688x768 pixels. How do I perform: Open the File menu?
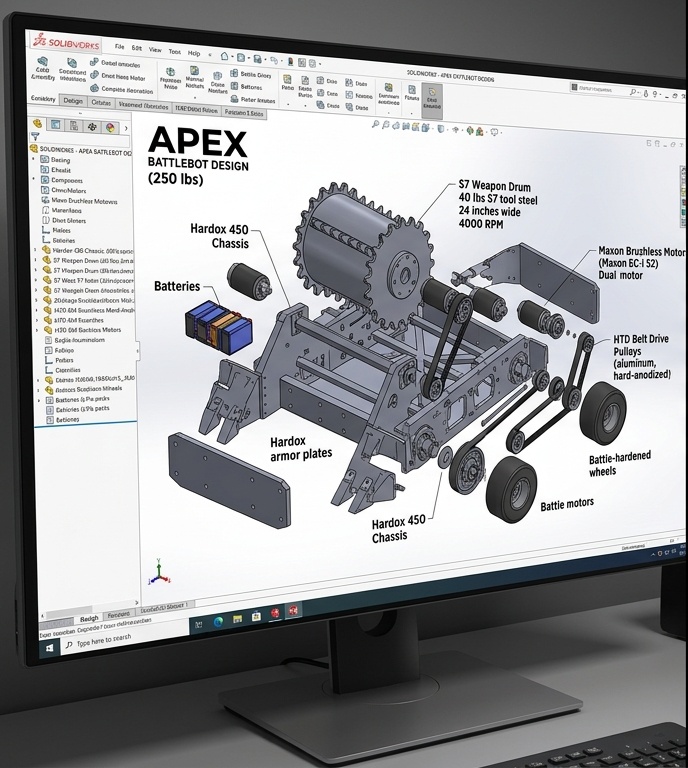pos(119,48)
